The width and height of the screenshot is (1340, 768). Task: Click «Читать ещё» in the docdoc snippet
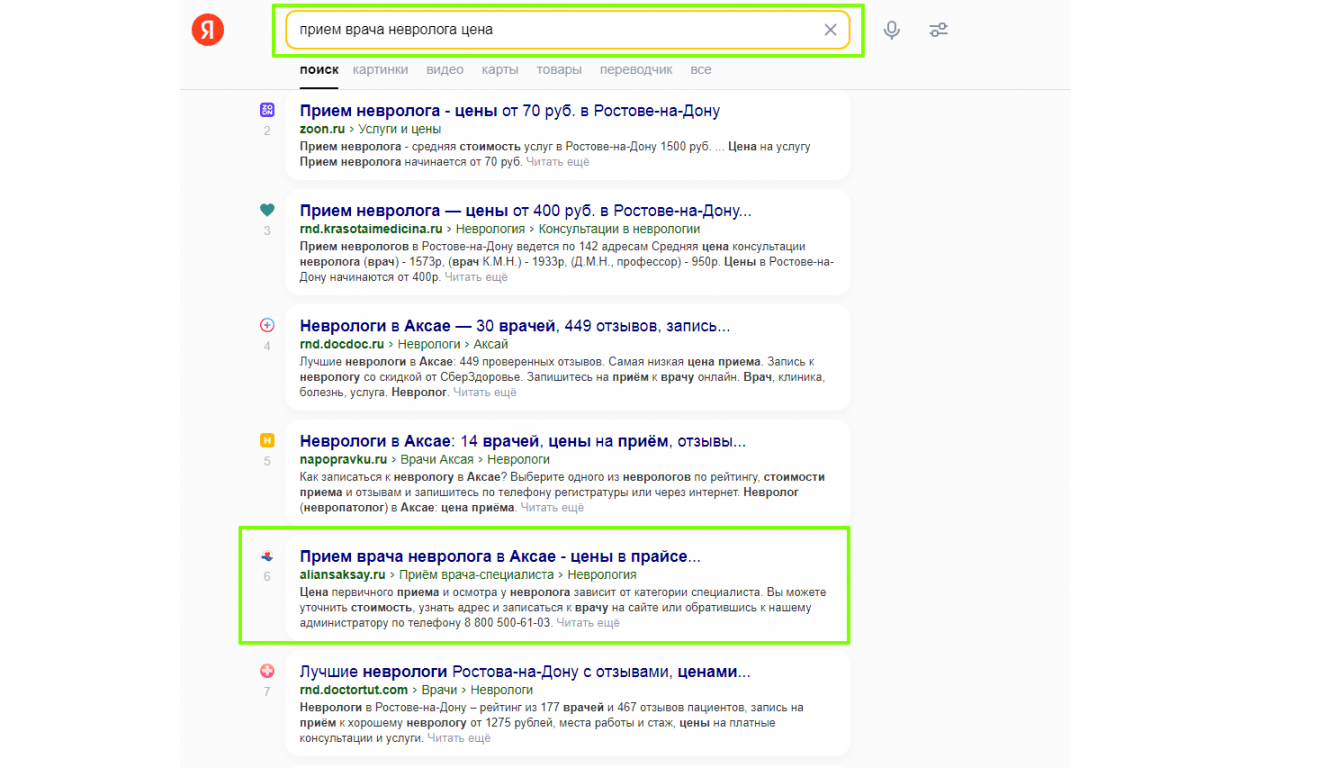[x=485, y=392]
